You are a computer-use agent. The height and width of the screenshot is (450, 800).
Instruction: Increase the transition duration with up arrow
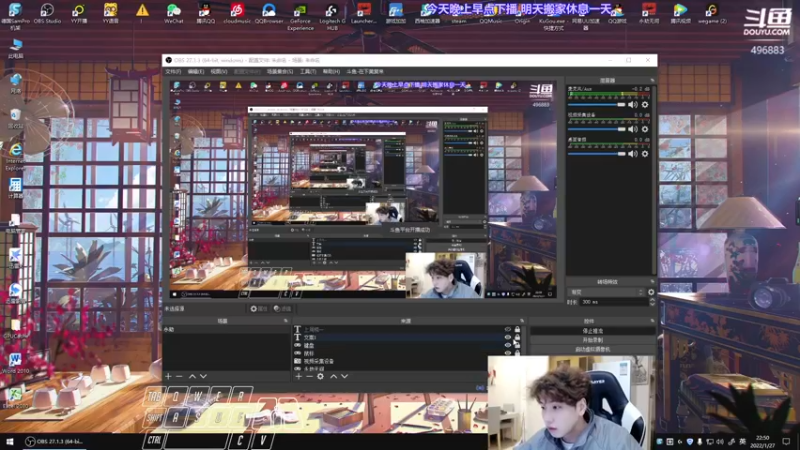point(652,300)
